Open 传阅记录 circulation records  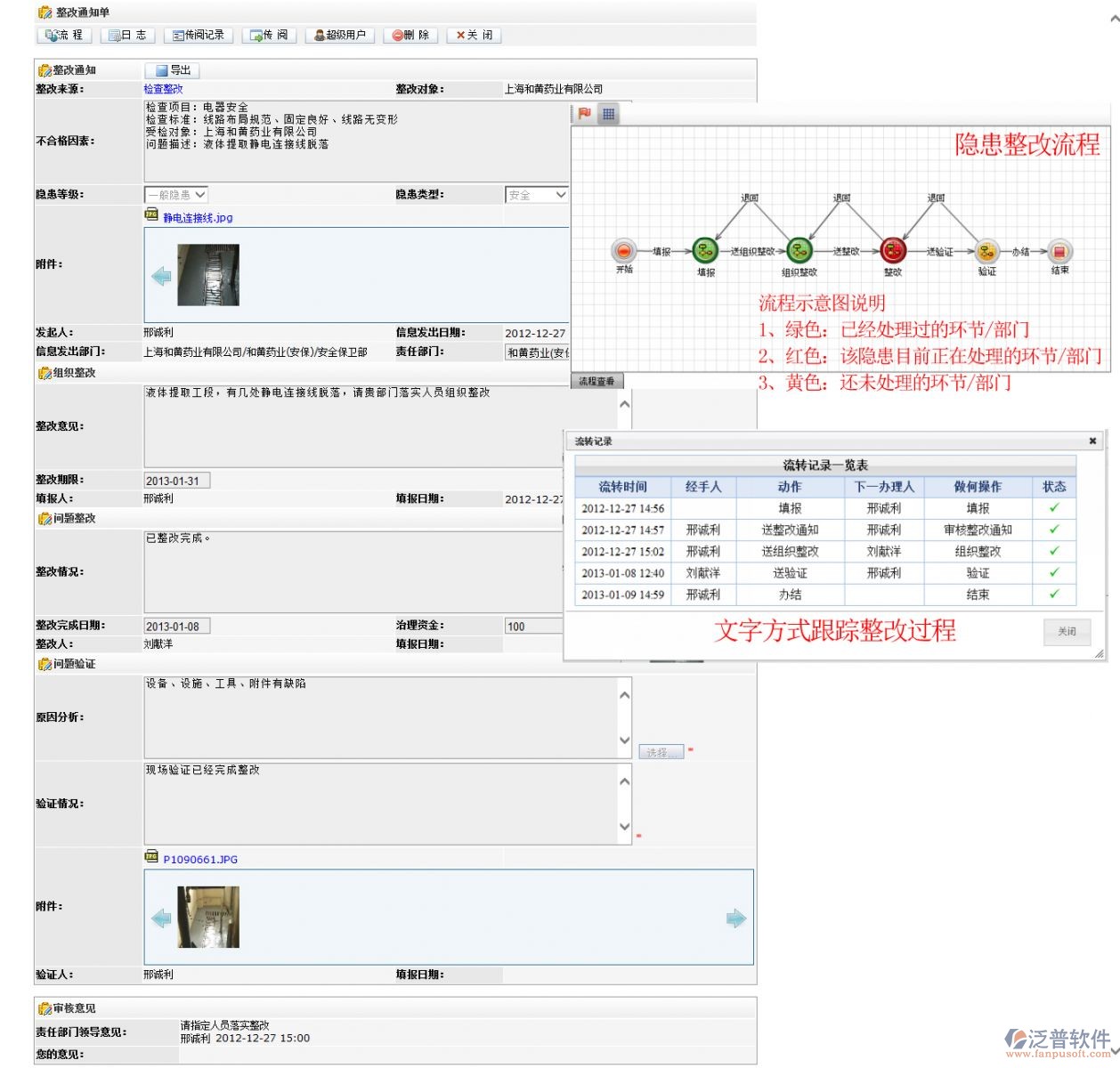199,36
